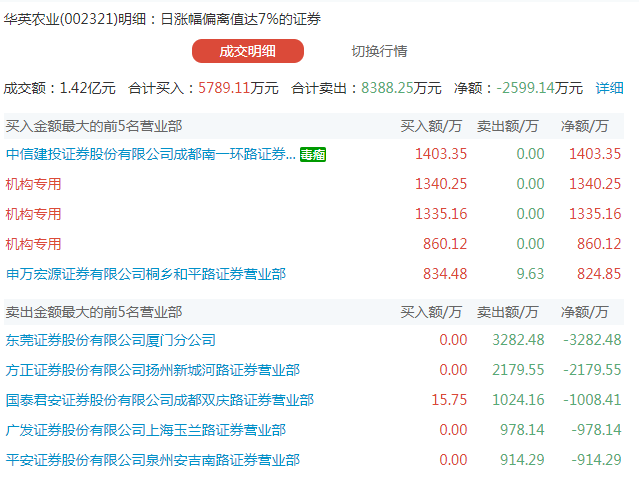Click sell amount 2179.55 for 方正证券
The image size is (639, 482).
point(518,370)
